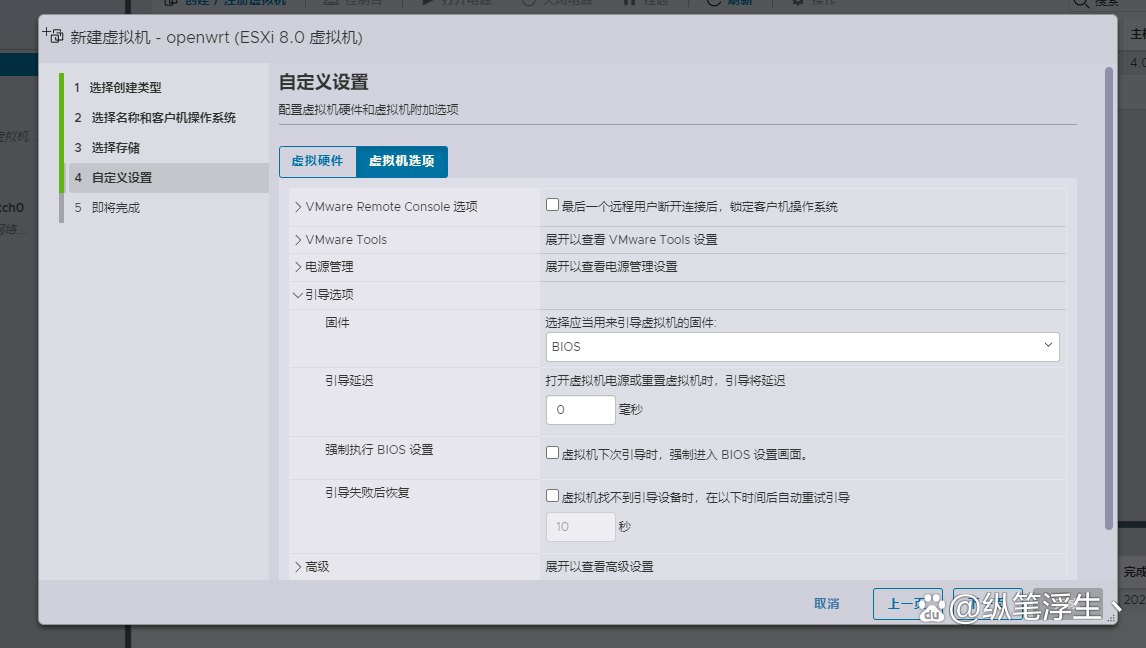
Task: Click the 搜索 magnifier icon
Action: click(1083, 4)
